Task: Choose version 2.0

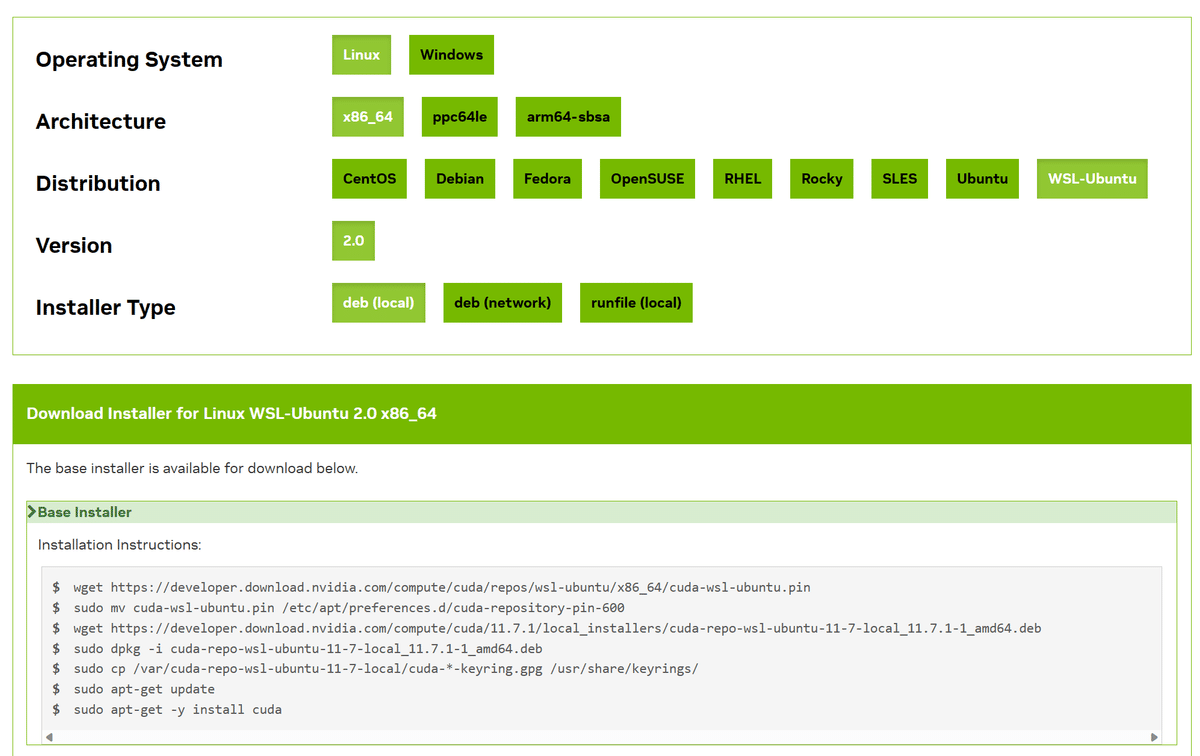Action: pos(353,241)
